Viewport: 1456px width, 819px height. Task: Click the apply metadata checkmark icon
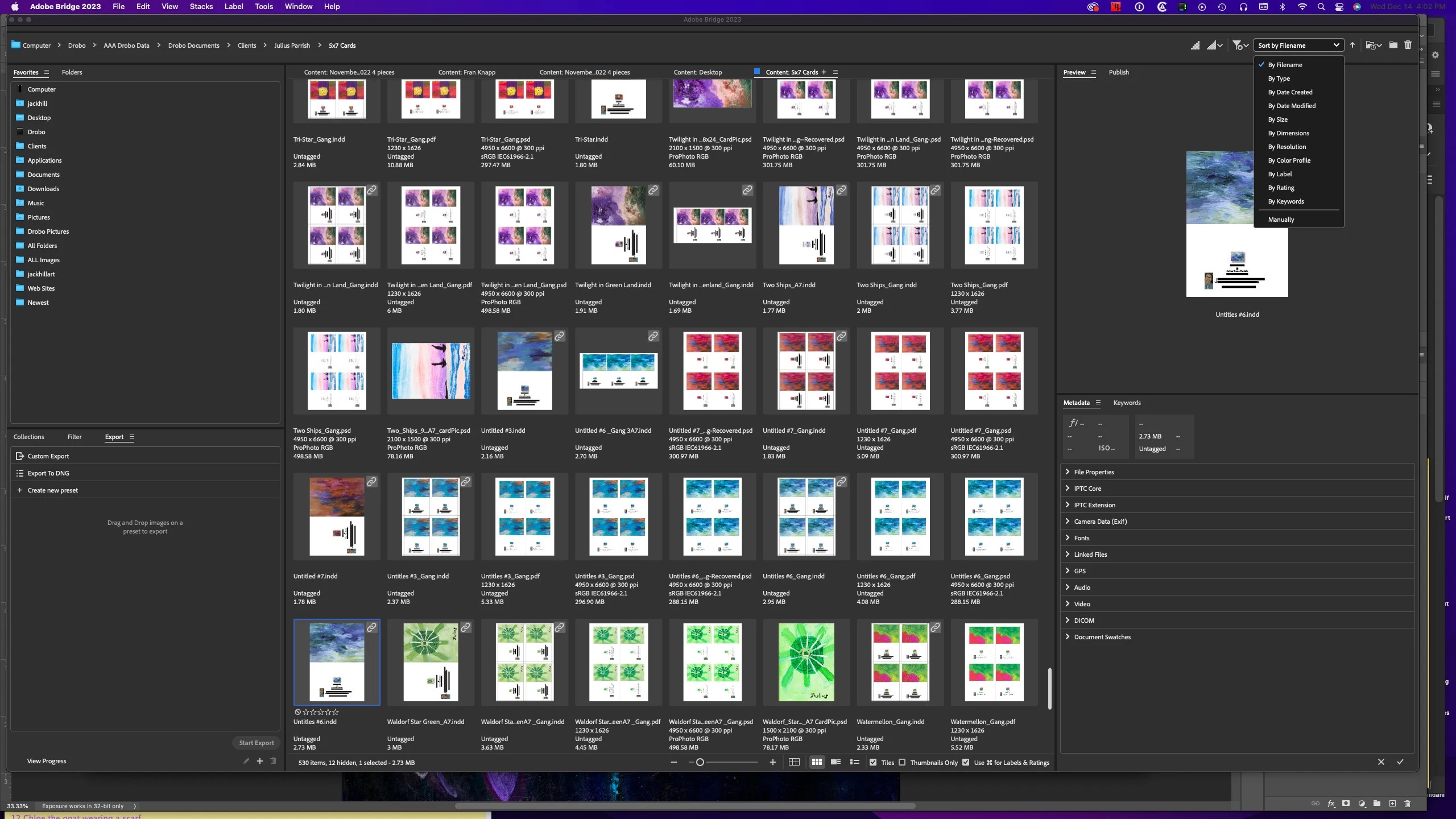(x=1400, y=762)
